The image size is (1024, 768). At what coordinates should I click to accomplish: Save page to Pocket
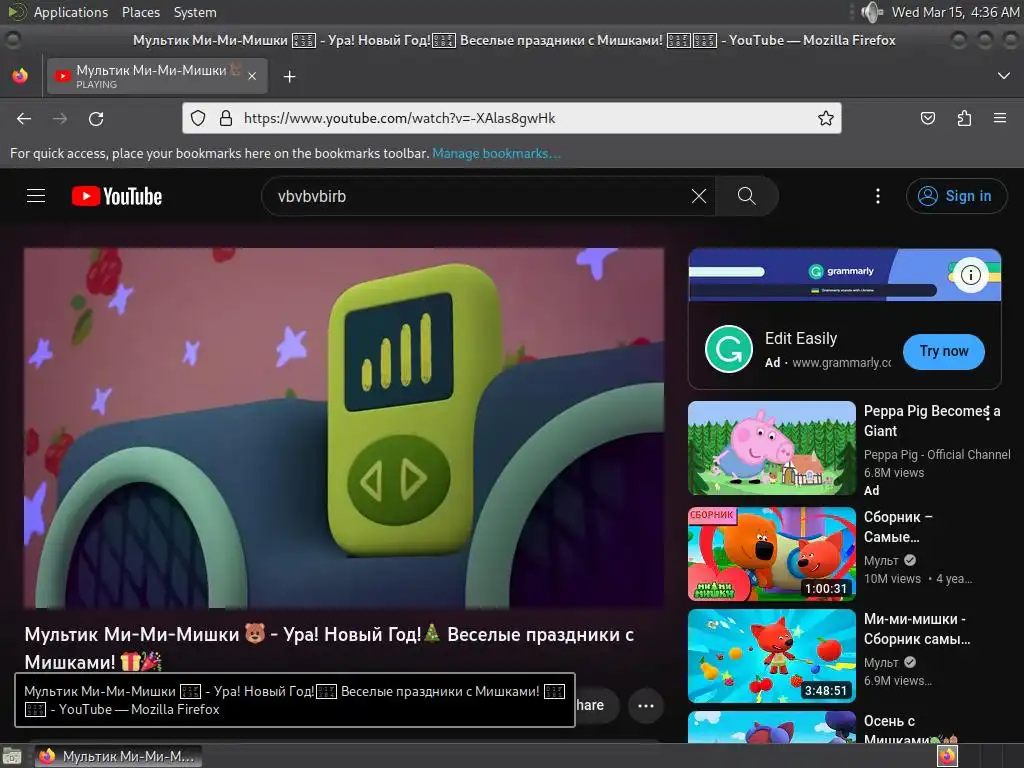(927, 118)
